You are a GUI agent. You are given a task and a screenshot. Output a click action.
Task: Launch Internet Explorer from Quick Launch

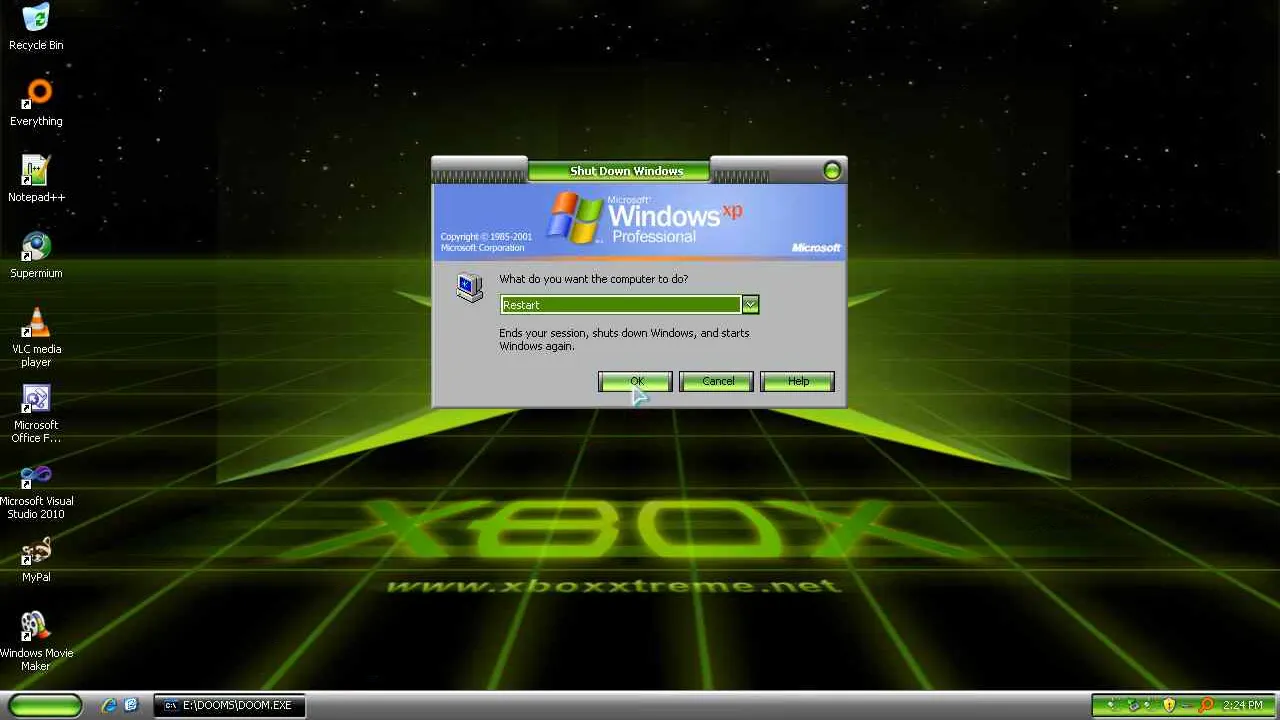coord(110,705)
